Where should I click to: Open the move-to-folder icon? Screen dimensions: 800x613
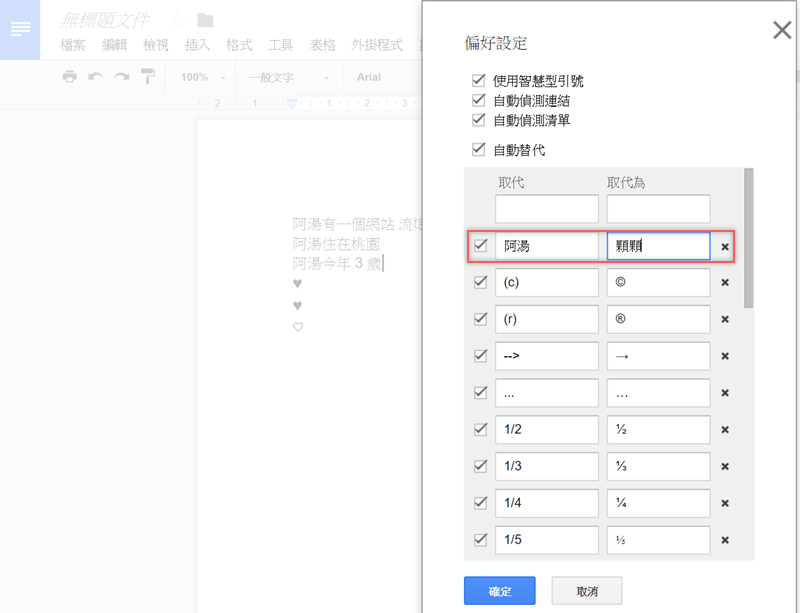coord(205,20)
